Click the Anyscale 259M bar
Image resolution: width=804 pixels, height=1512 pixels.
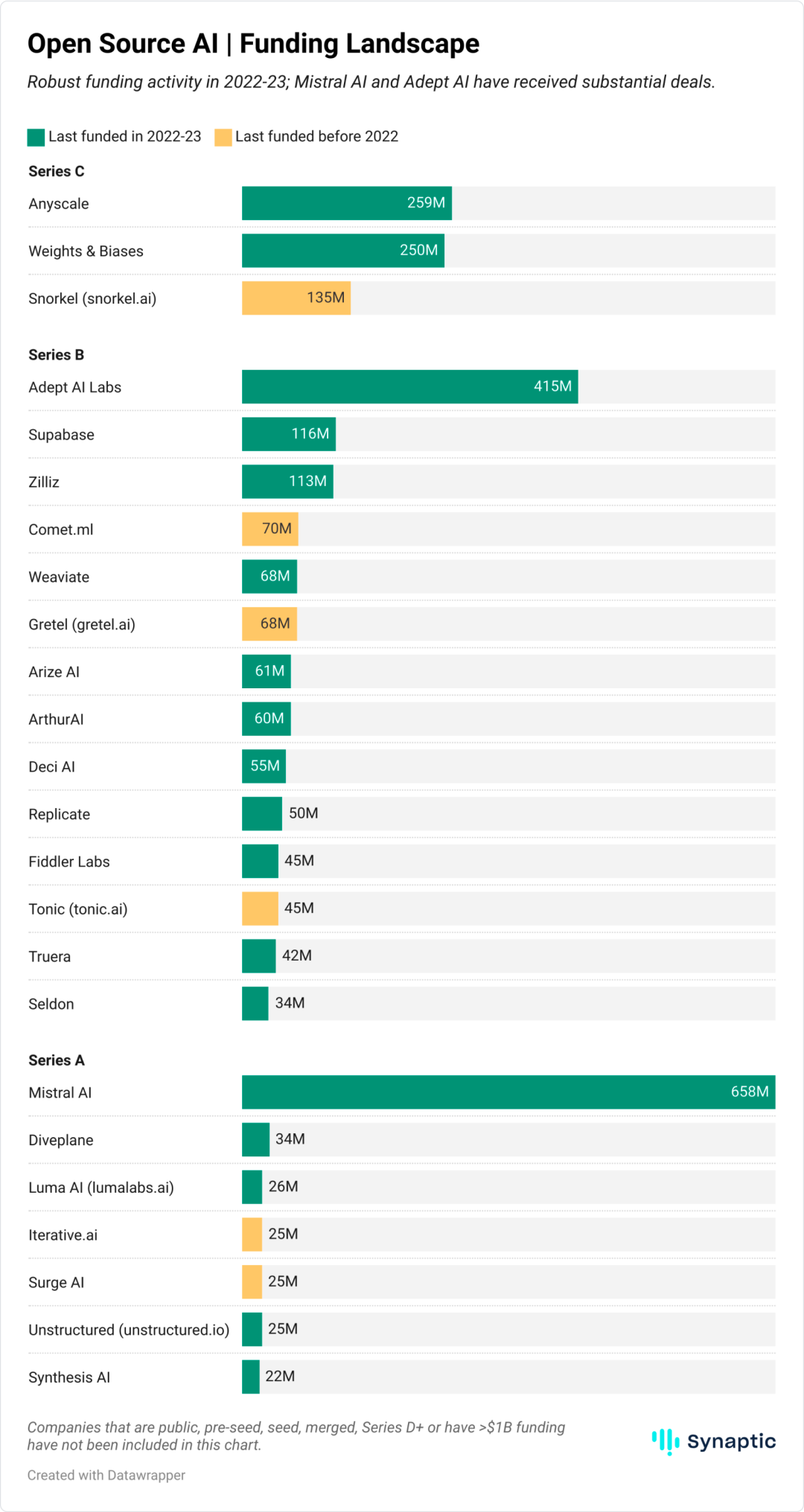click(347, 203)
